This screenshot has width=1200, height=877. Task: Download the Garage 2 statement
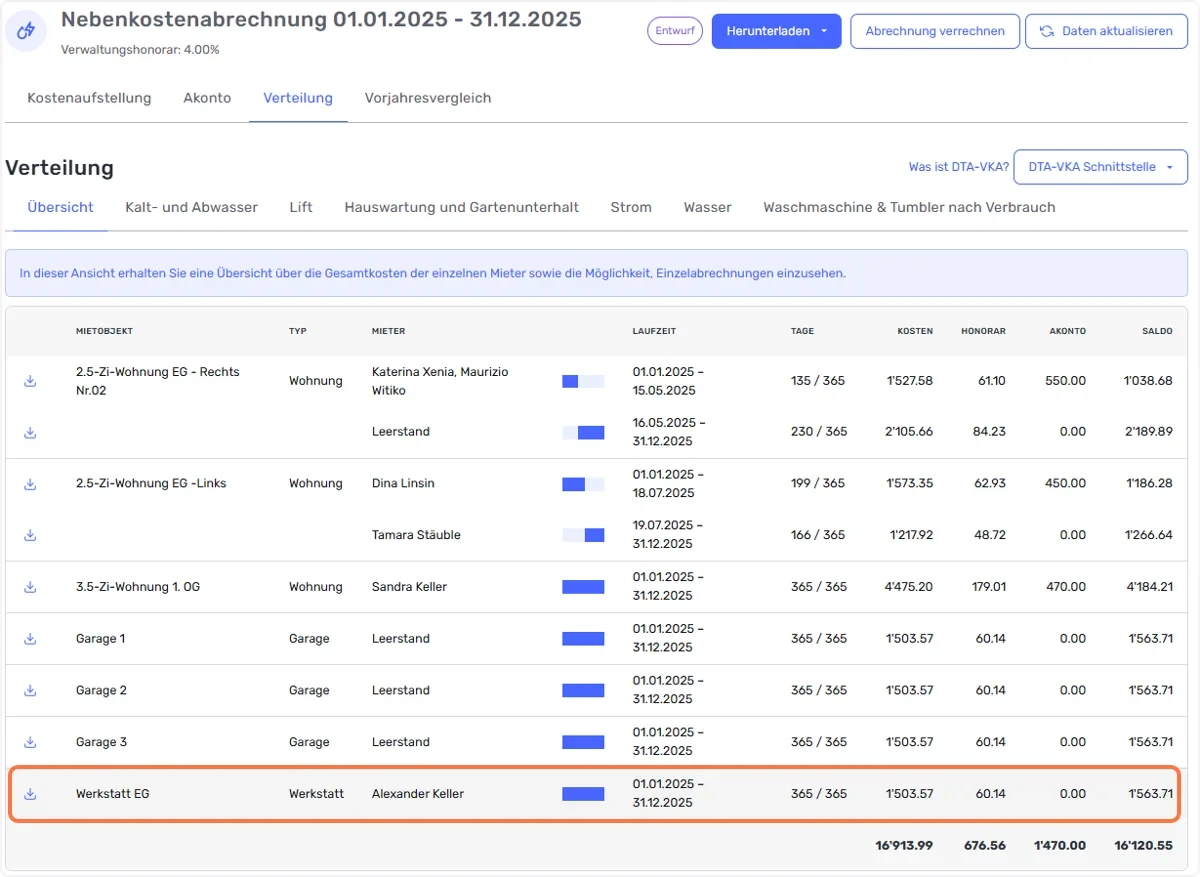click(30, 690)
